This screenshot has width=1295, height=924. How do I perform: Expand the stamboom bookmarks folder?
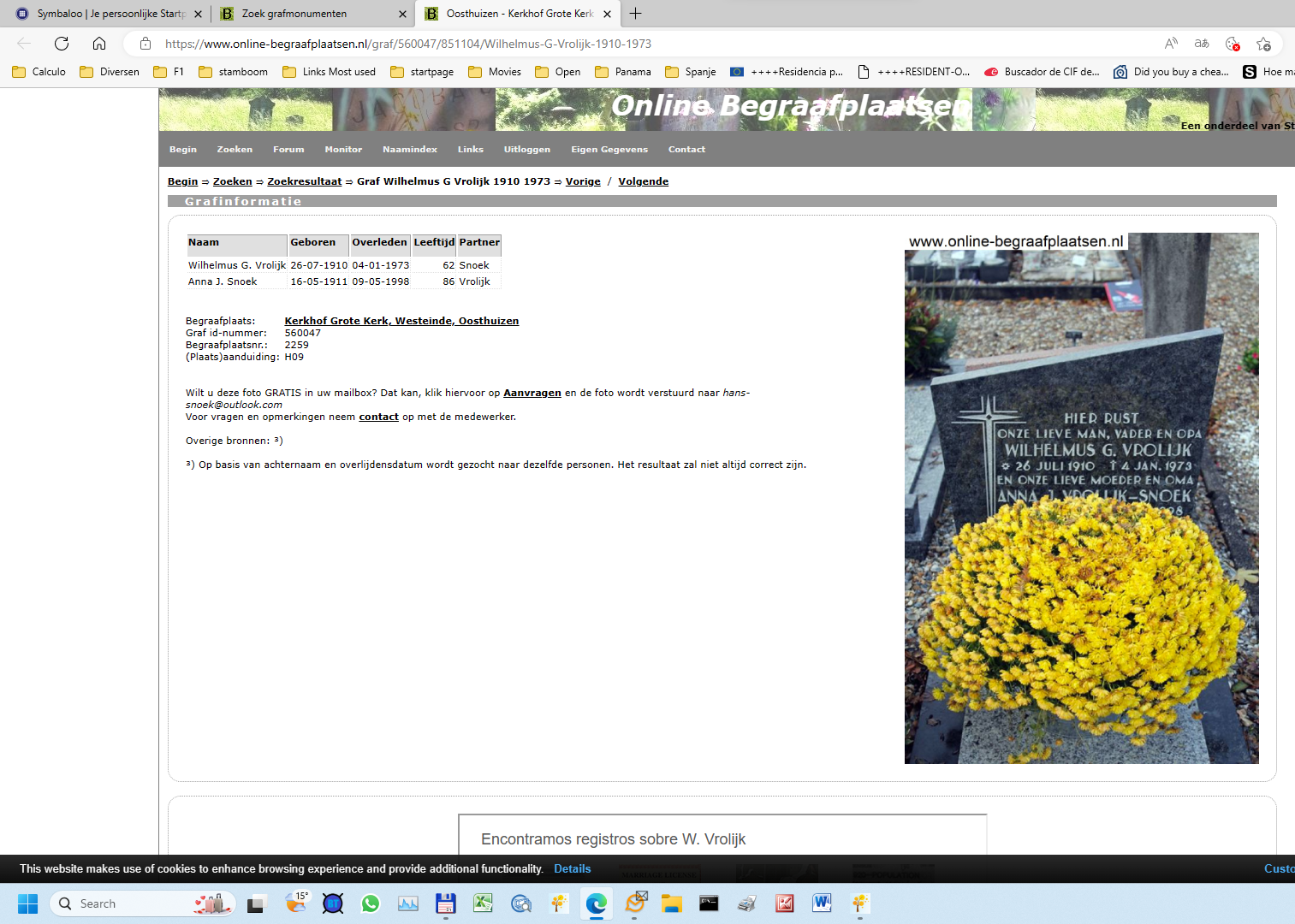pos(233,72)
